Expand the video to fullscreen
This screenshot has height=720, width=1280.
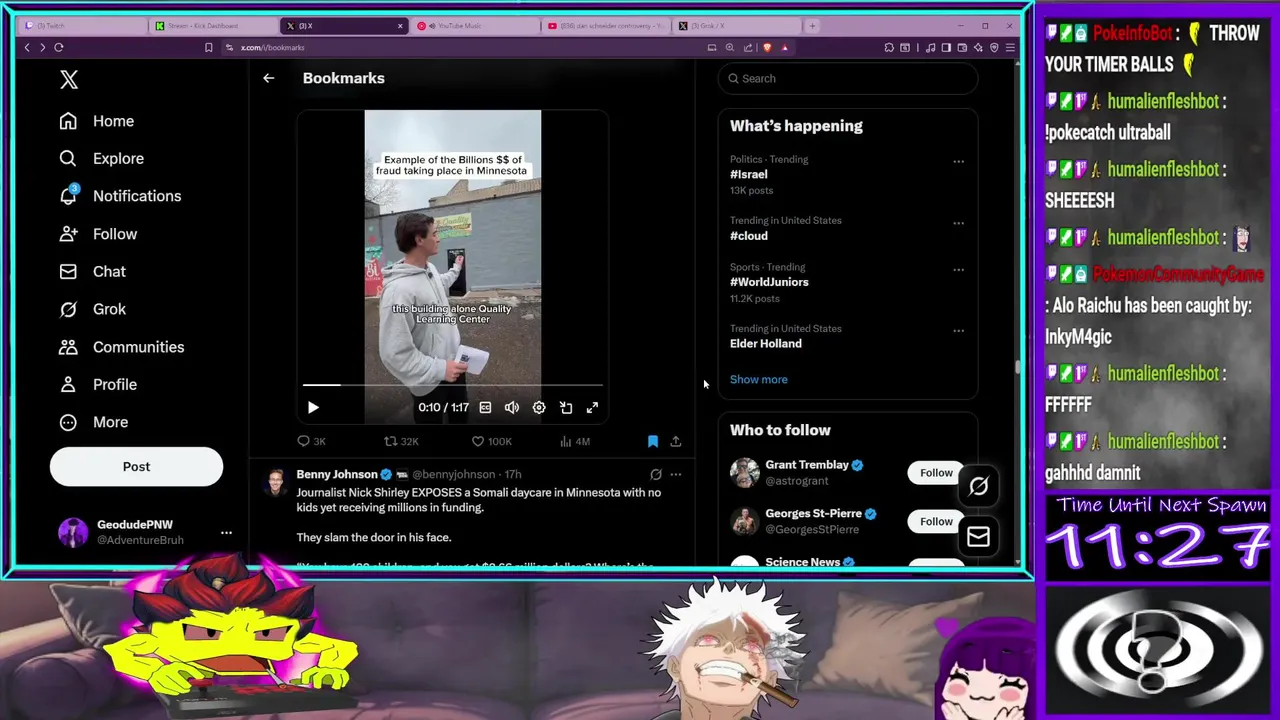click(x=592, y=407)
